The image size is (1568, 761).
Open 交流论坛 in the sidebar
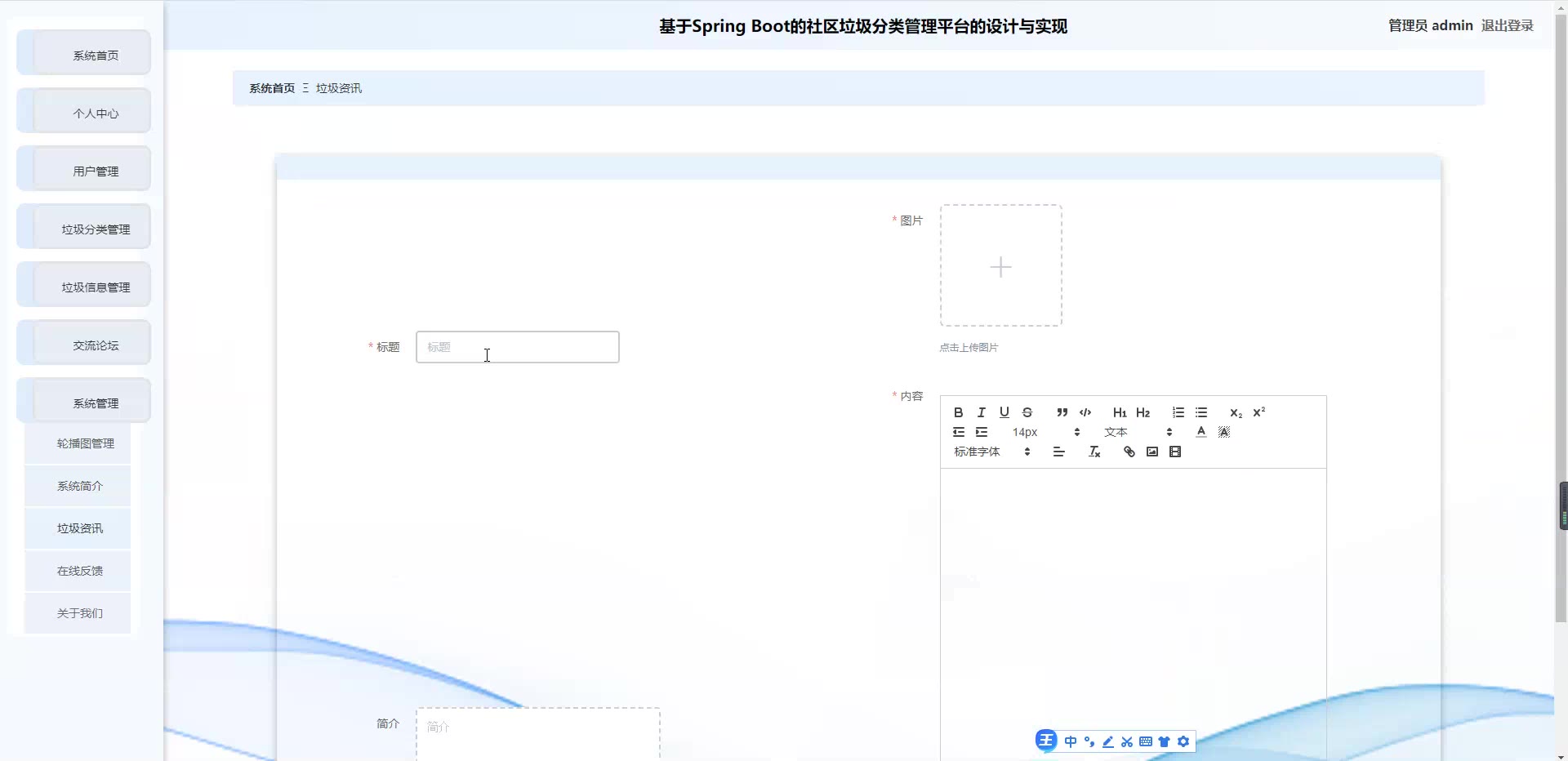[83, 343]
